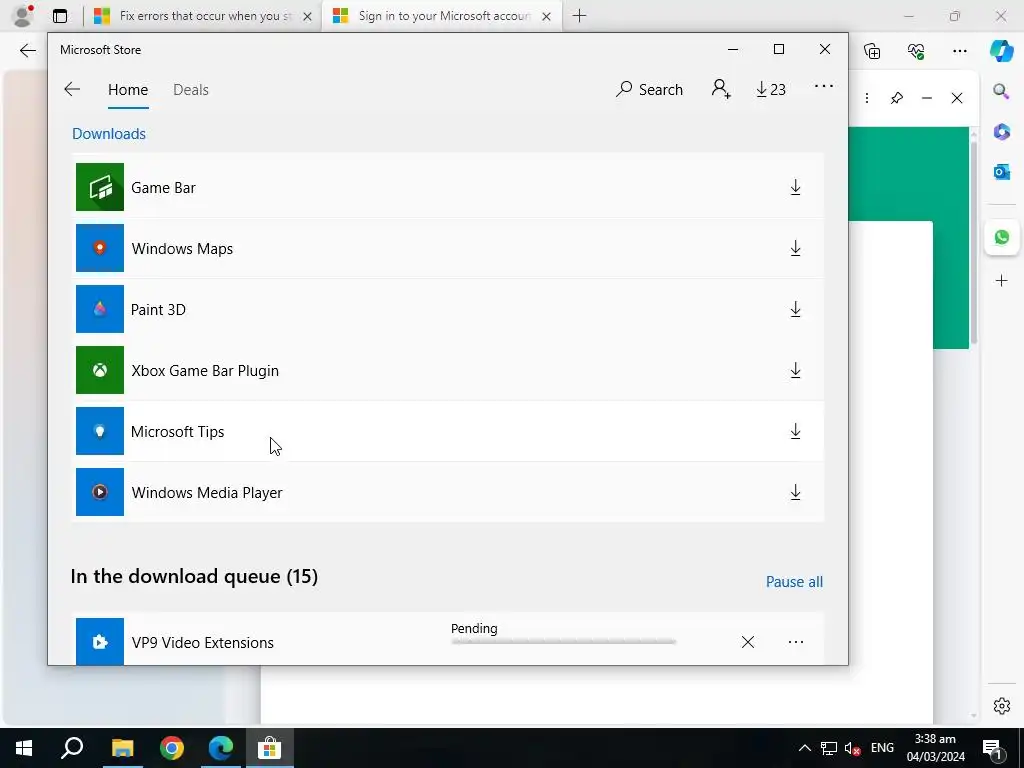Image resolution: width=1024 pixels, height=768 pixels.
Task: Switch to the Deals tab
Action: coord(191,89)
